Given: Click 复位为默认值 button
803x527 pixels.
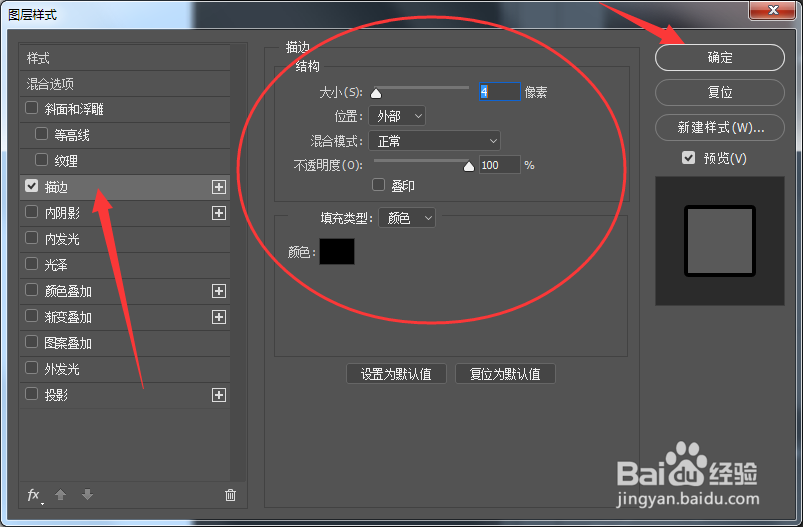Looking at the screenshot, I should pyautogui.click(x=505, y=374).
